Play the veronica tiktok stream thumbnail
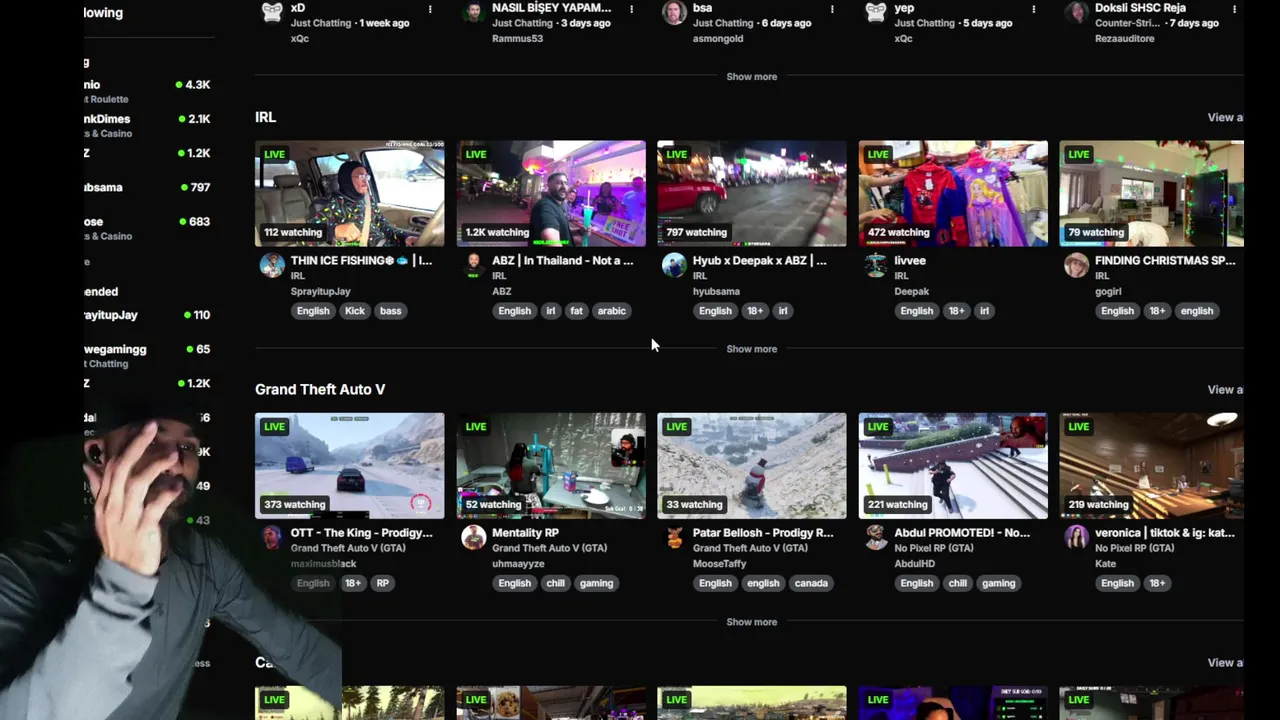 click(x=1152, y=466)
